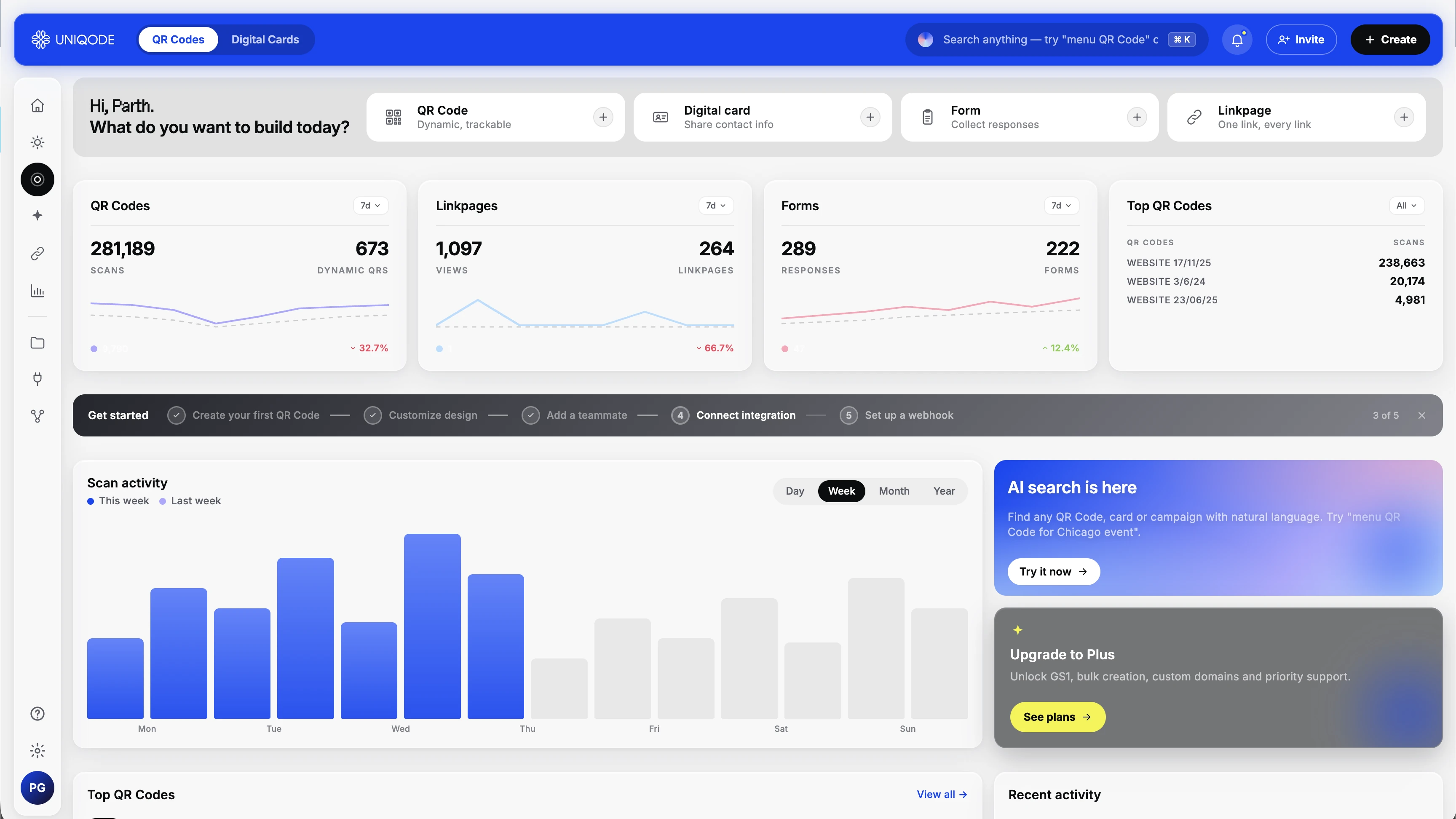This screenshot has width=1456, height=819.
Task: Open the folder icon in sidebar
Action: tap(37, 343)
